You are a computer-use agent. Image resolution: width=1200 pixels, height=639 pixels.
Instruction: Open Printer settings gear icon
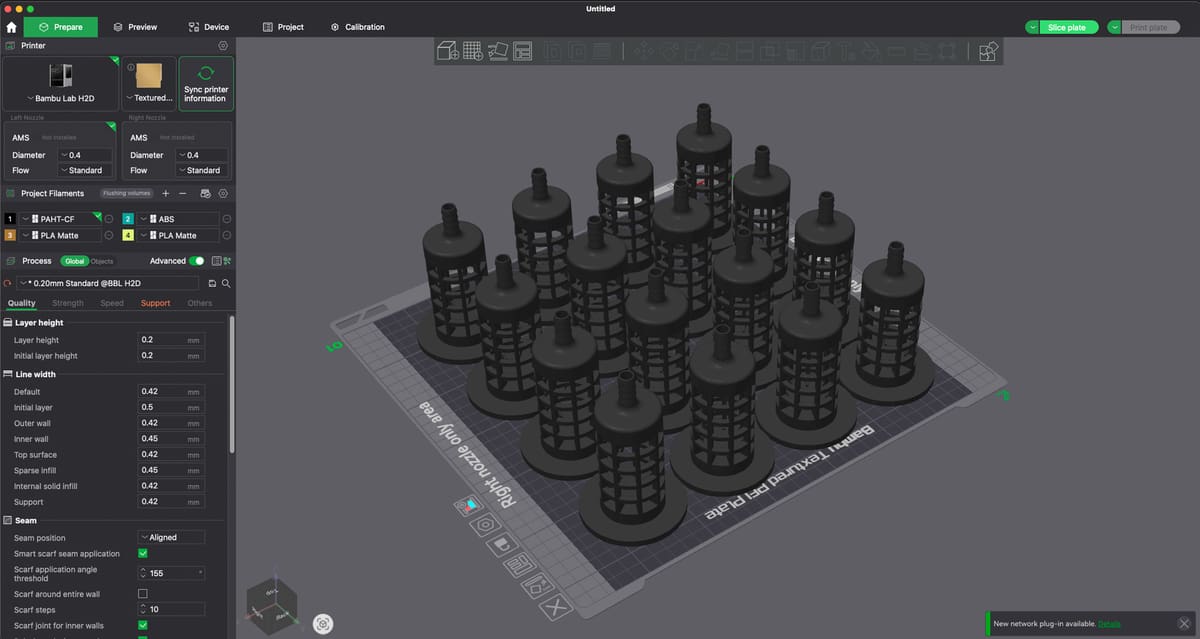(x=223, y=45)
